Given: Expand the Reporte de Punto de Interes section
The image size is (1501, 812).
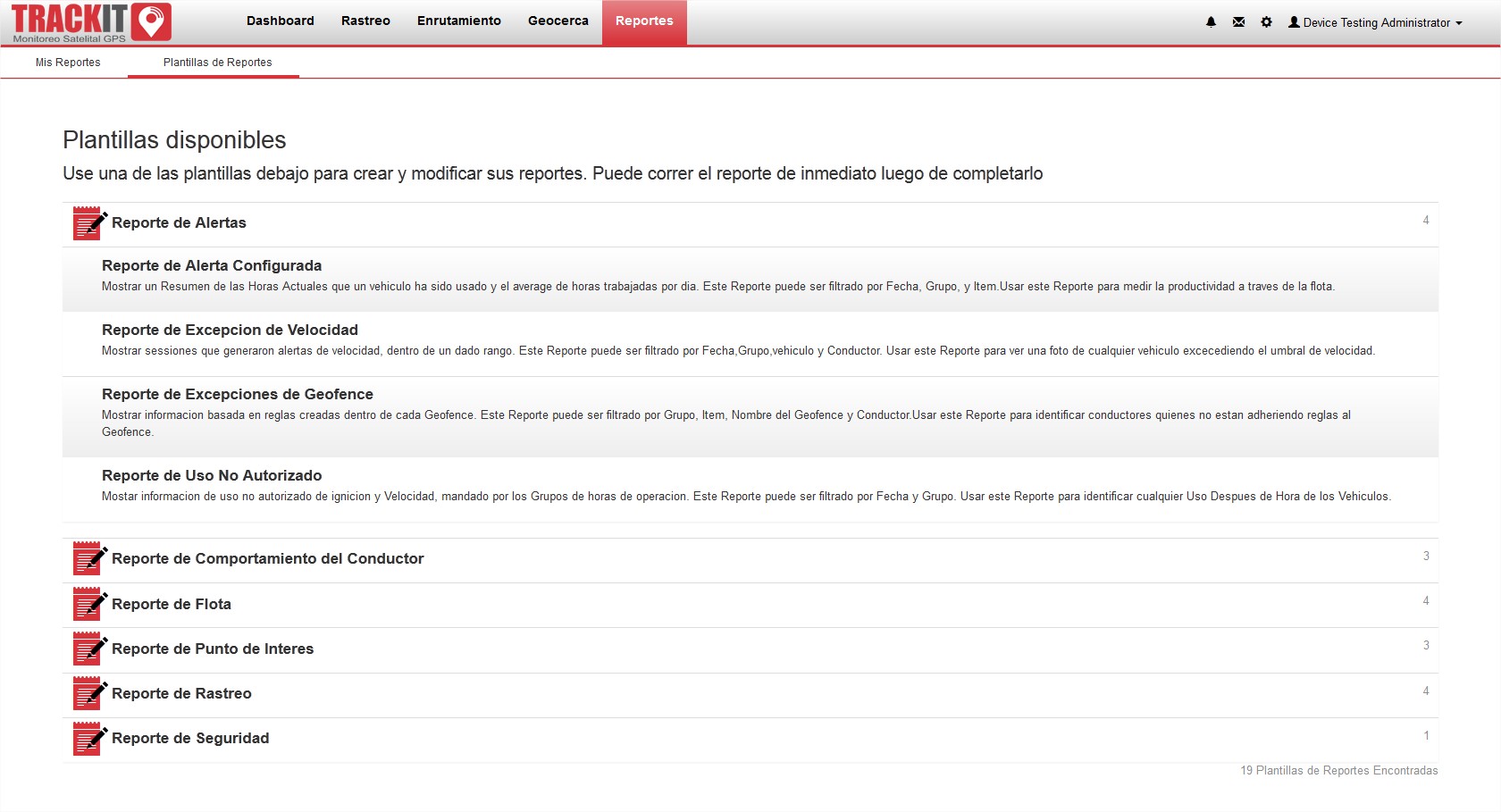Looking at the screenshot, I should (x=213, y=649).
